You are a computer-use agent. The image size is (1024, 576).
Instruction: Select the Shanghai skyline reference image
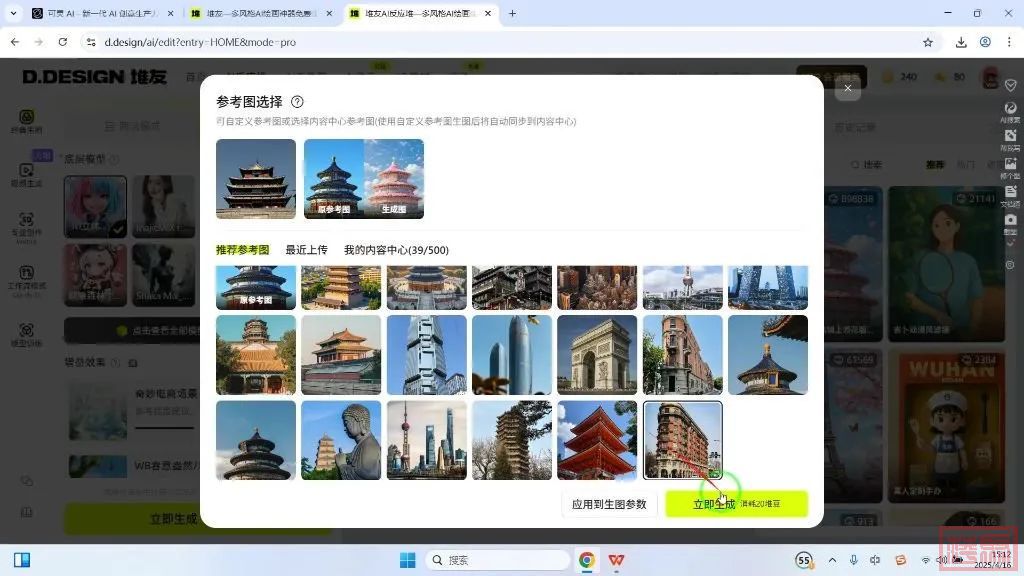(426, 440)
